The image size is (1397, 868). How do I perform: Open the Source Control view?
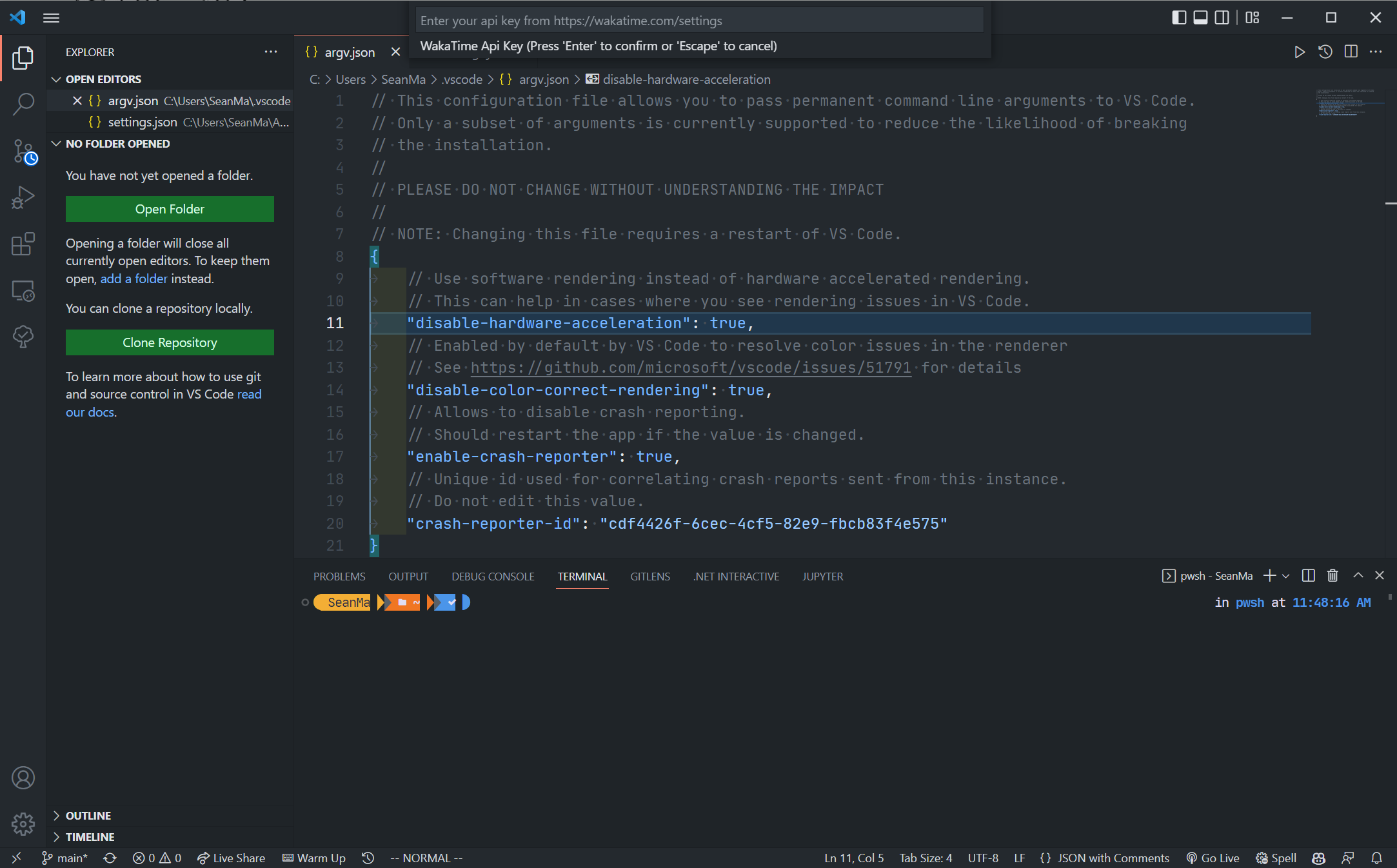[x=23, y=150]
